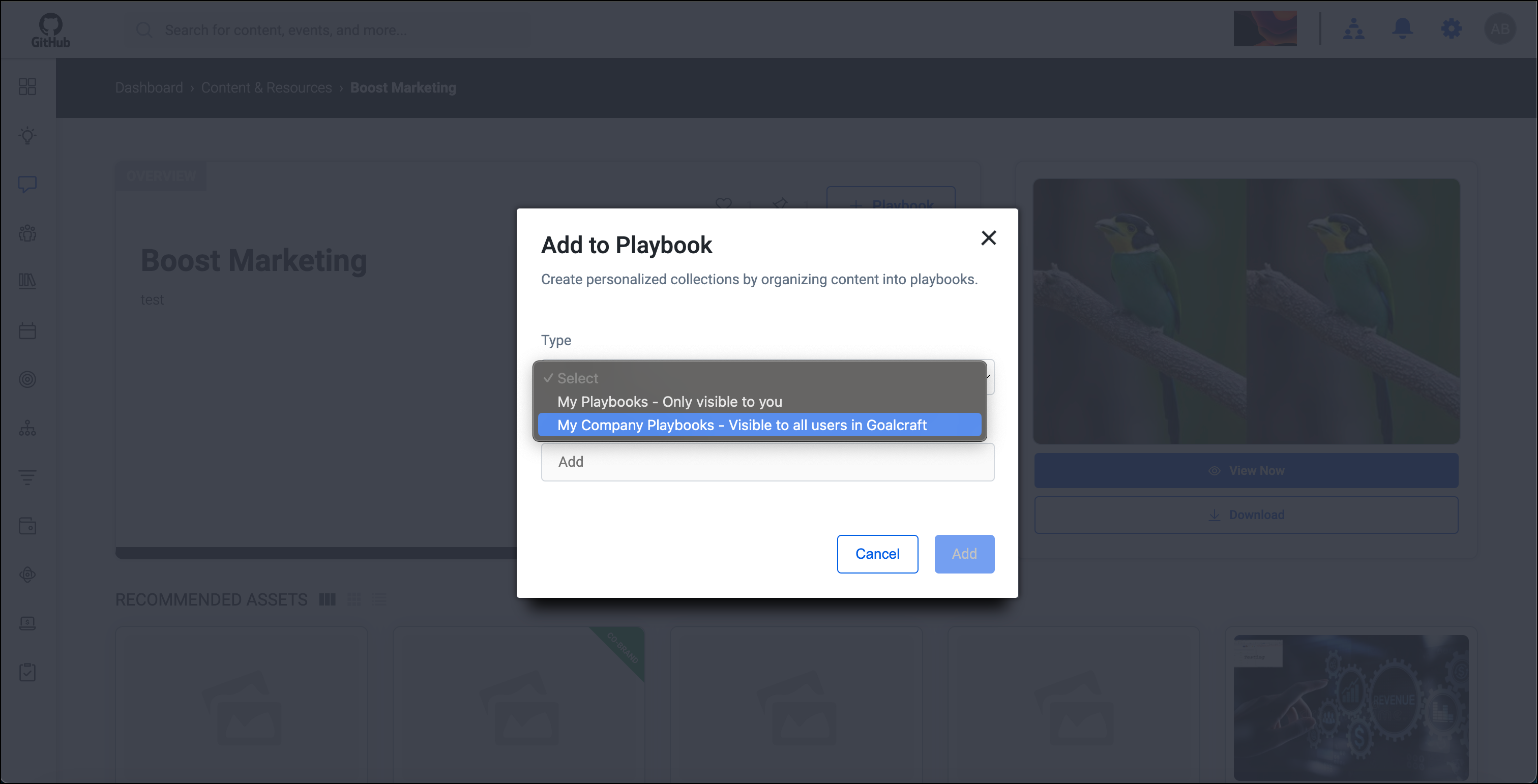Open the chat bubble sidebar icon

[27, 185]
